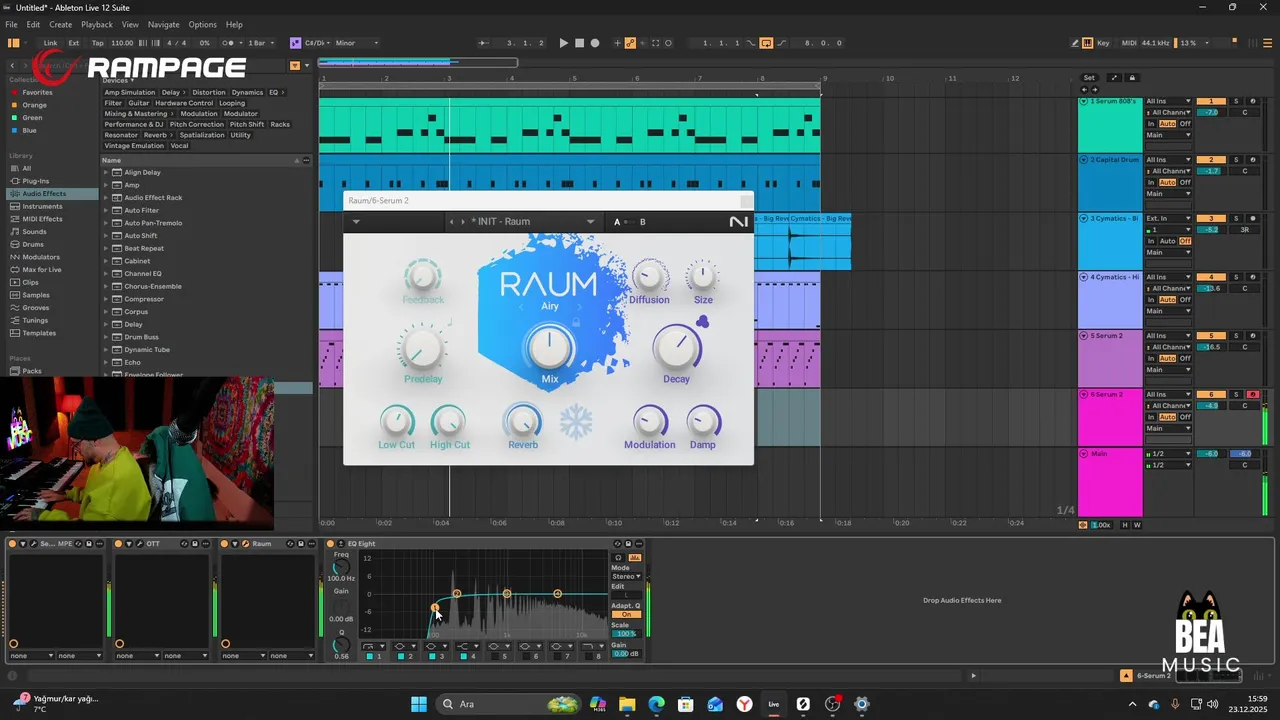Solo the 1 Serum 808's track
Viewport: 1280px width, 720px height.
pos(1236,101)
